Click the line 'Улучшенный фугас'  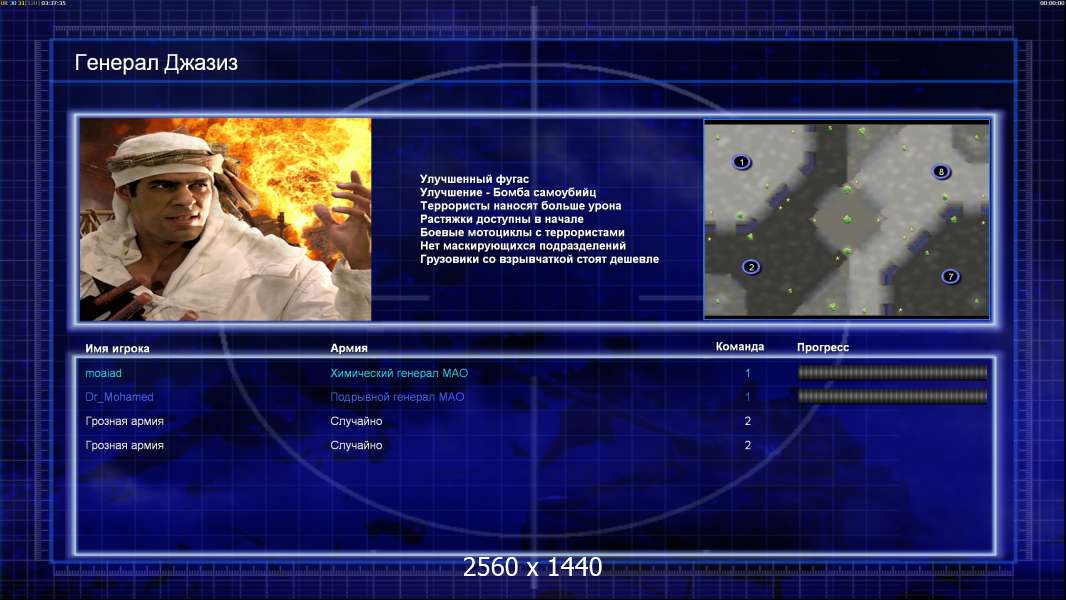pos(474,179)
